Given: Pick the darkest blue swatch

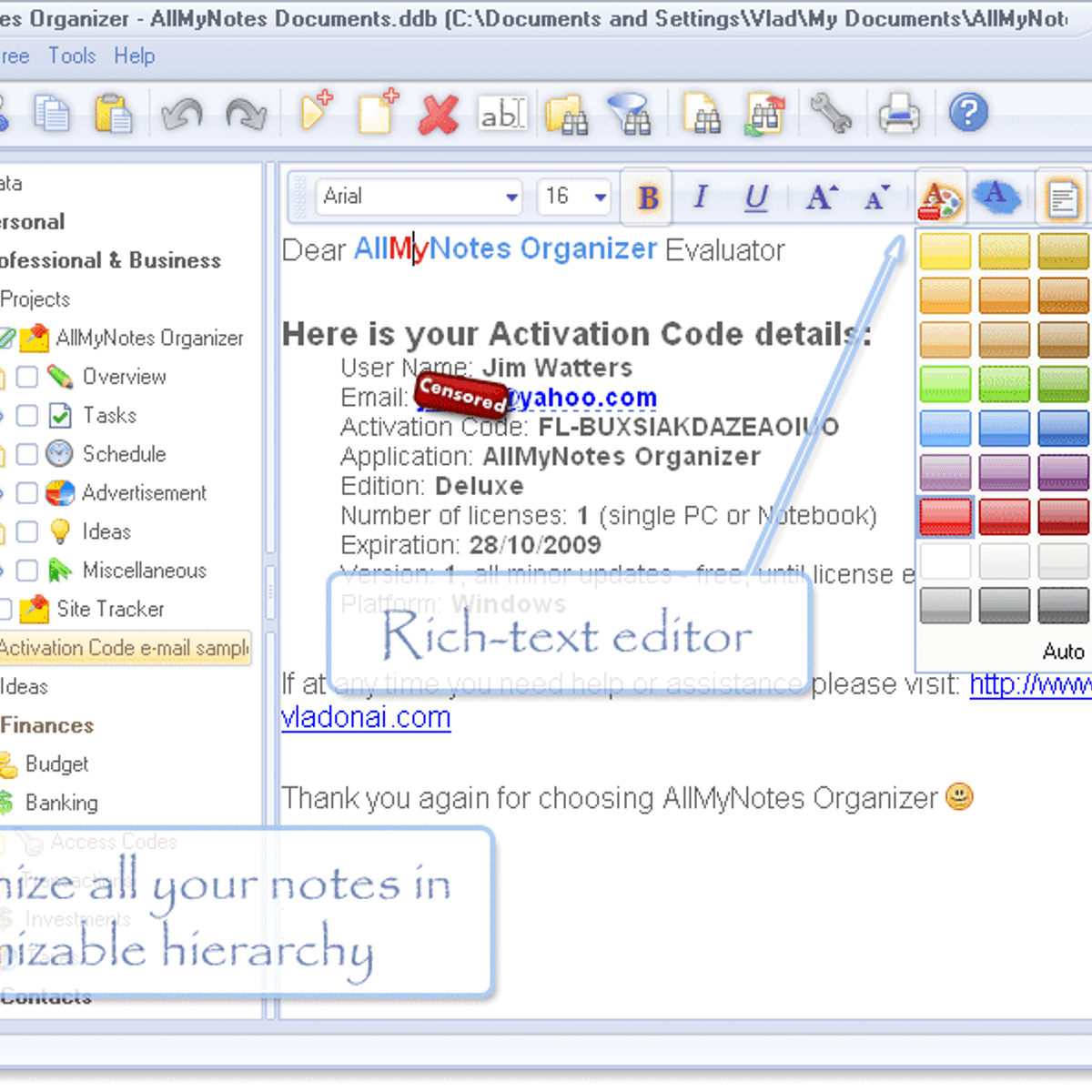Looking at the screenshot, I should pyautogui.click(x=1063, y=429).
